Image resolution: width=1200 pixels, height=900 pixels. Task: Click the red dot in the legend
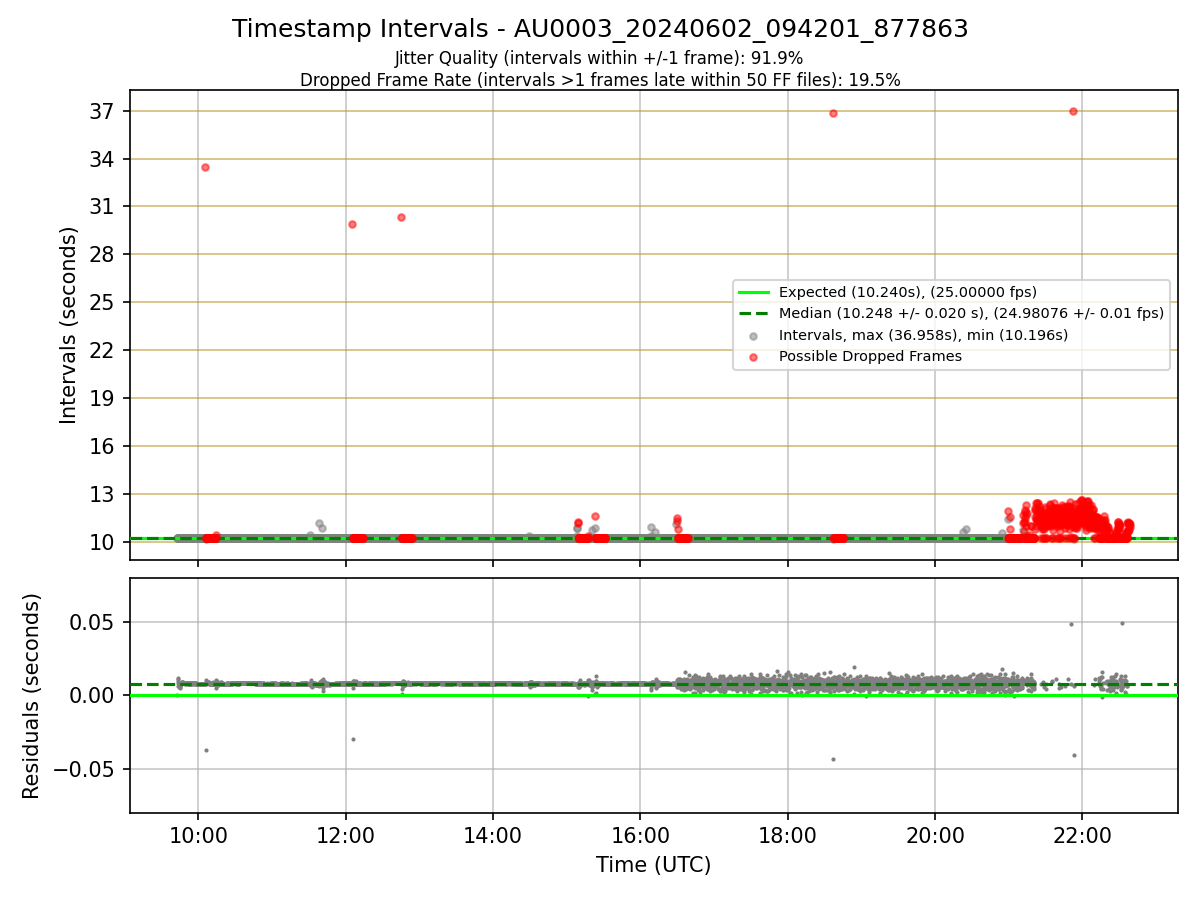pyautogui.click(x=754, y=357)
